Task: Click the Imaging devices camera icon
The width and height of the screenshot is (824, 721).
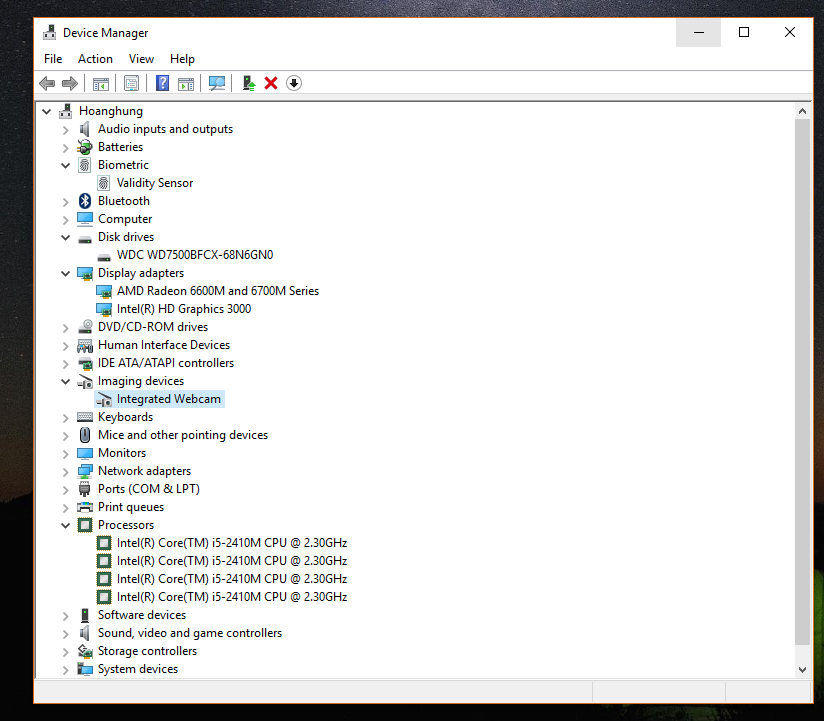Action: coord(85,382)
